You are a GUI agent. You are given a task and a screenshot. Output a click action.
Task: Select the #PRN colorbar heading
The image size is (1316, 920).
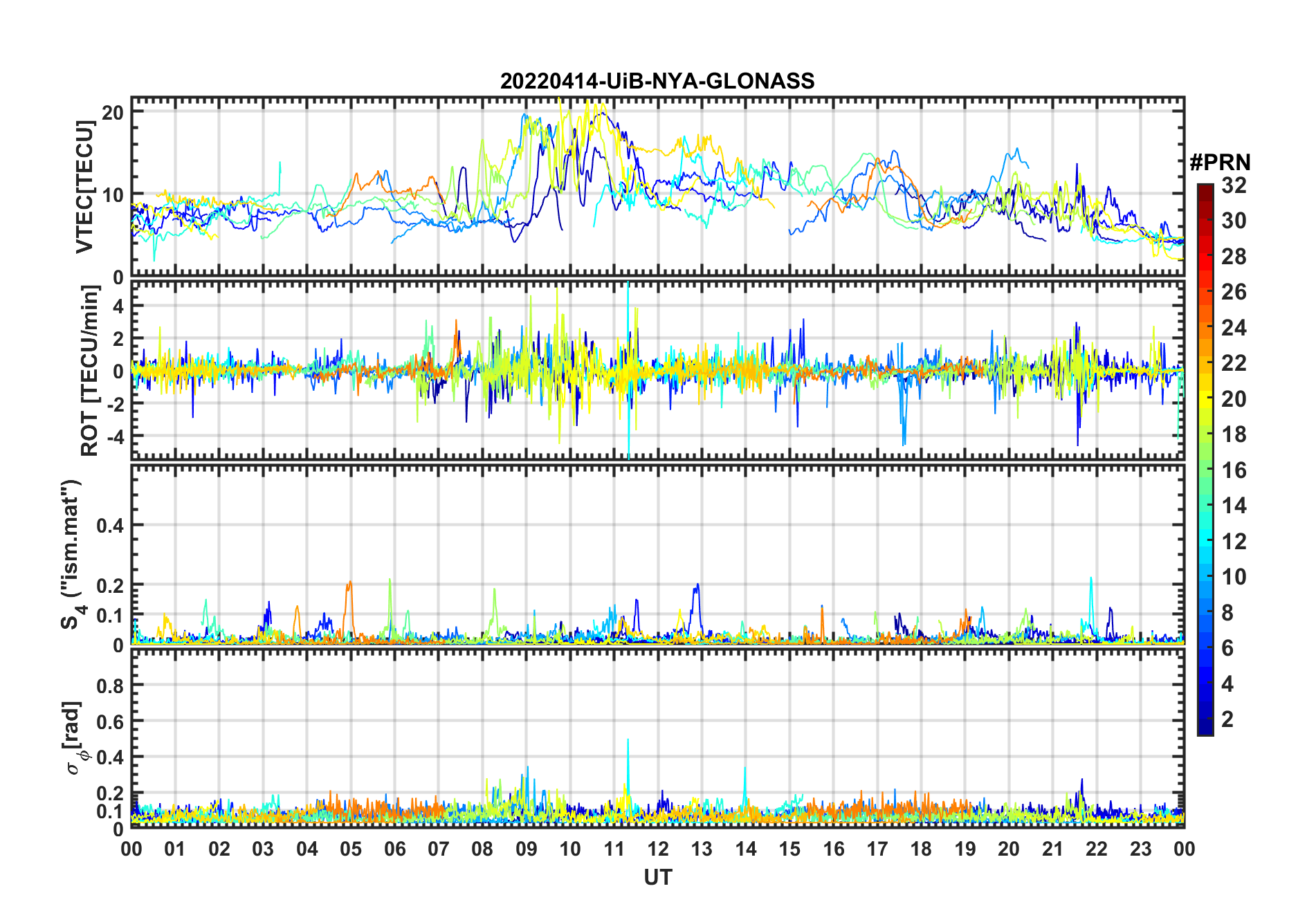1220,163
